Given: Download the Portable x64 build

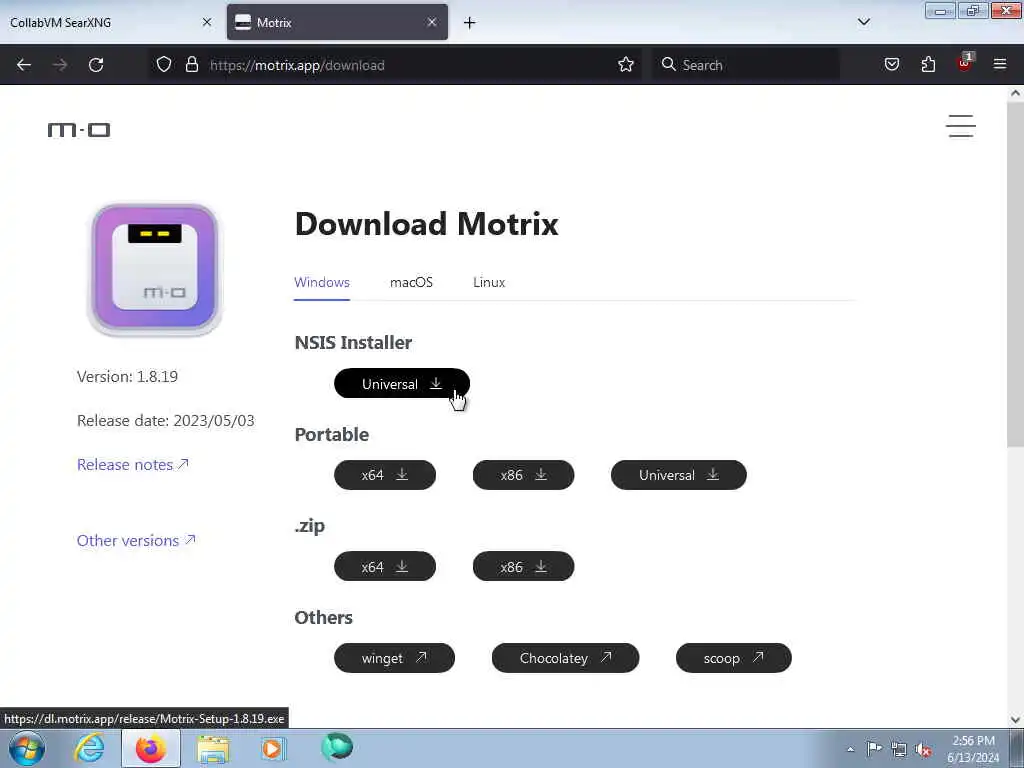Looking at the screenshot, I should click(x=385, y=475).
